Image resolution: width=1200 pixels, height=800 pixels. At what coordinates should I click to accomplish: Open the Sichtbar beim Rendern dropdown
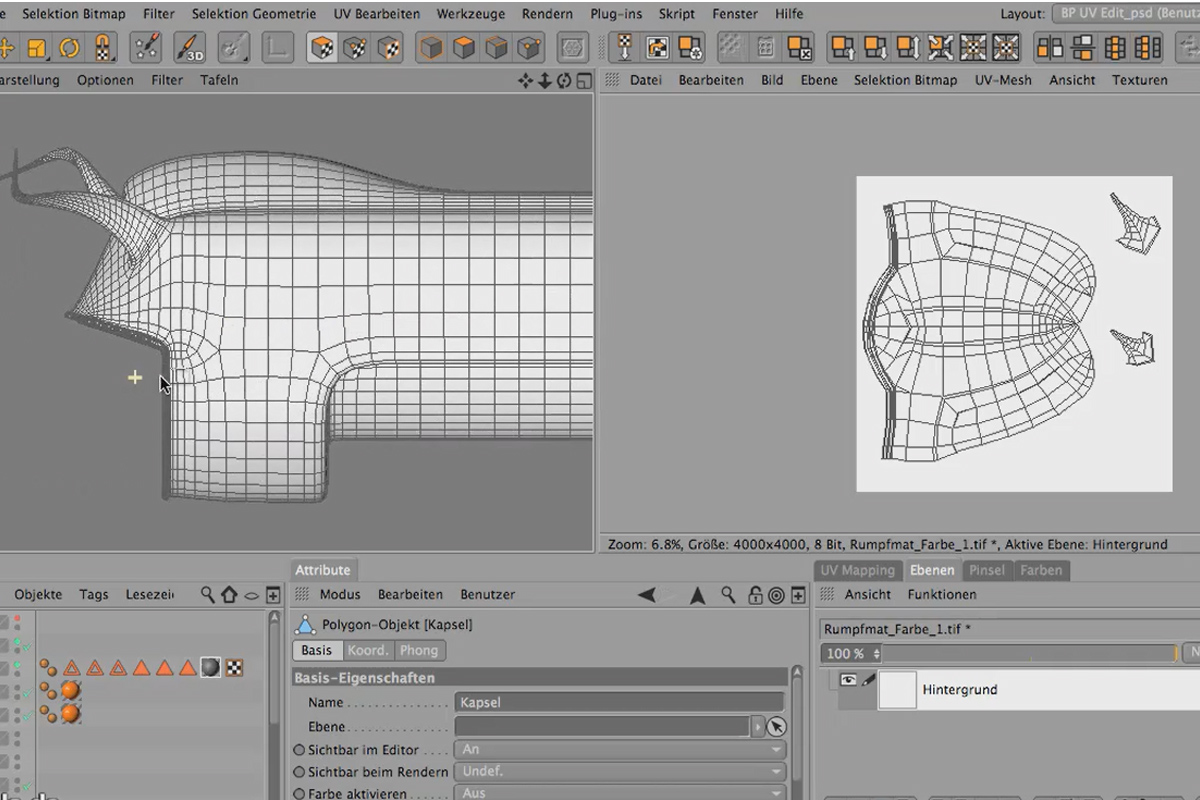tap(620, 772)
